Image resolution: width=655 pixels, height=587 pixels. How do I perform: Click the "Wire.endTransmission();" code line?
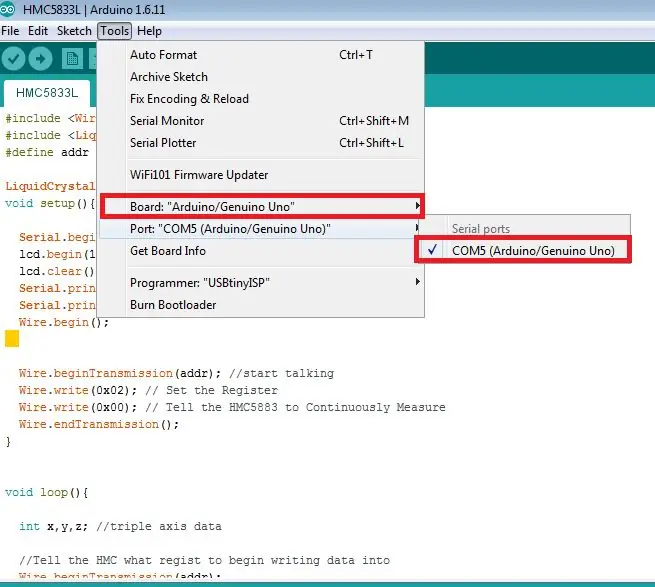click(x=99, y=424)
